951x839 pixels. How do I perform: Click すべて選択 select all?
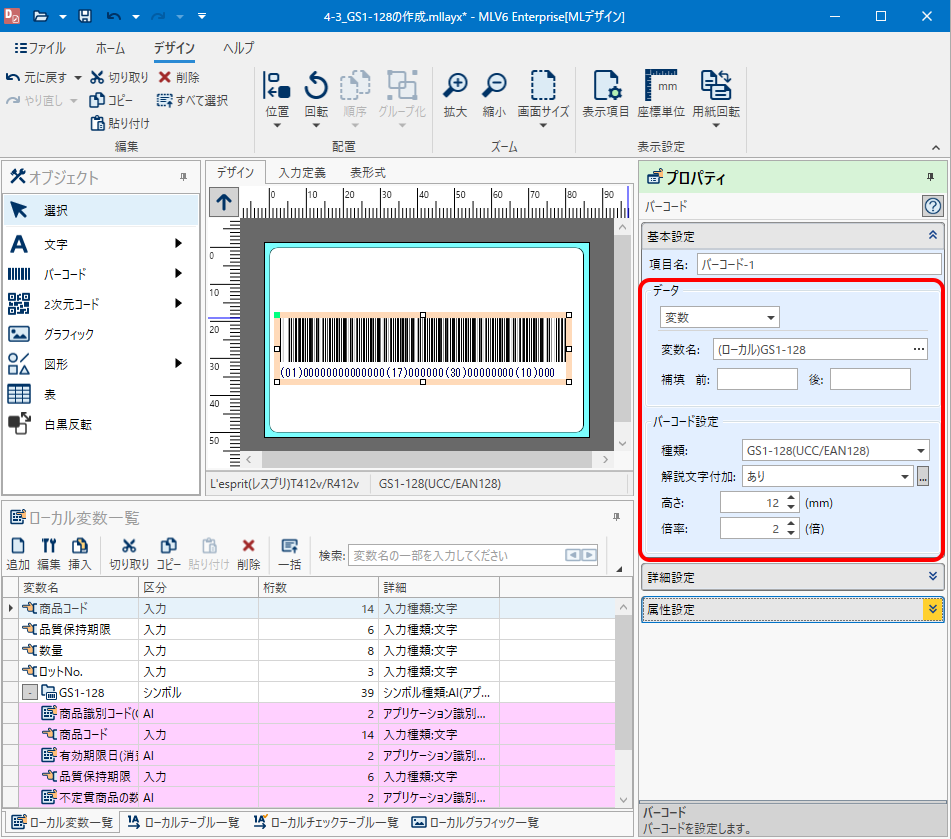pyautogui.click(x=192, y=100)
